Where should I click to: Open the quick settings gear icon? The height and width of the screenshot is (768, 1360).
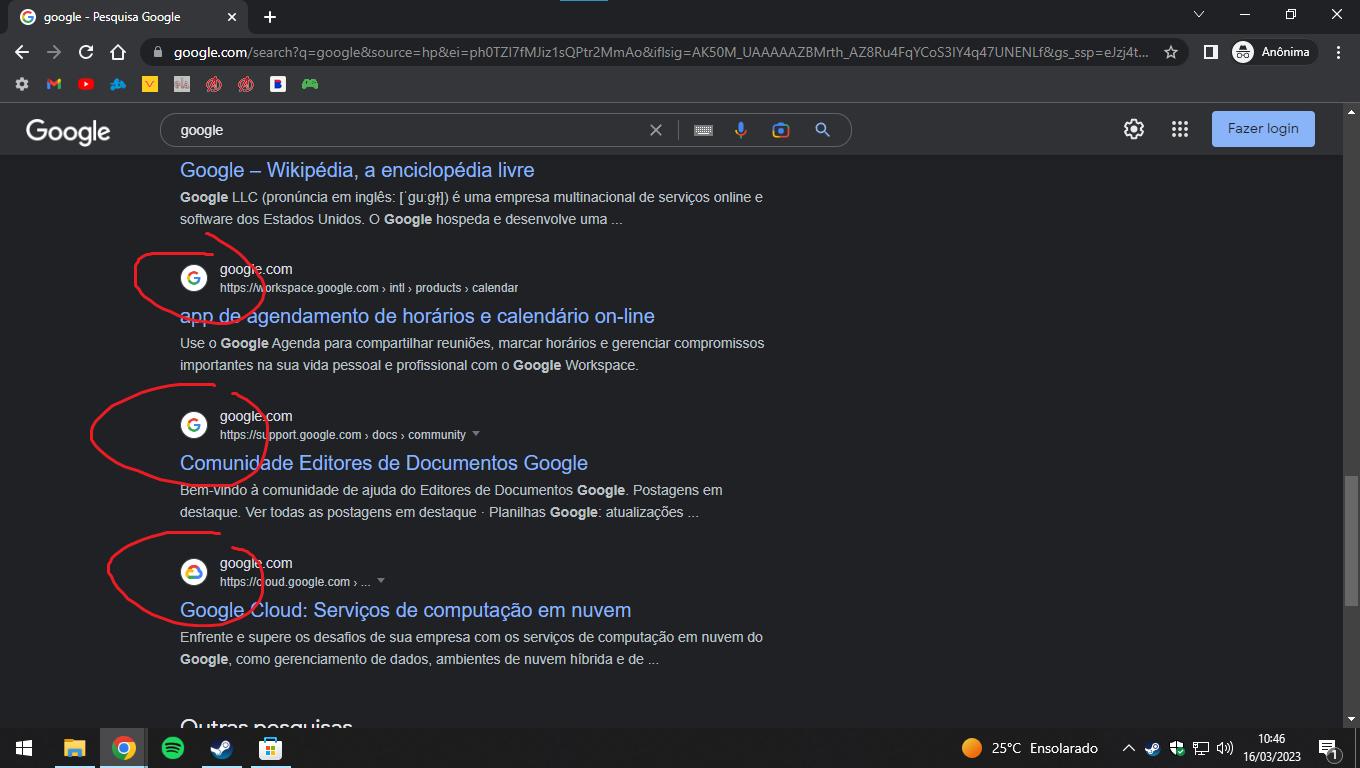1133,129
